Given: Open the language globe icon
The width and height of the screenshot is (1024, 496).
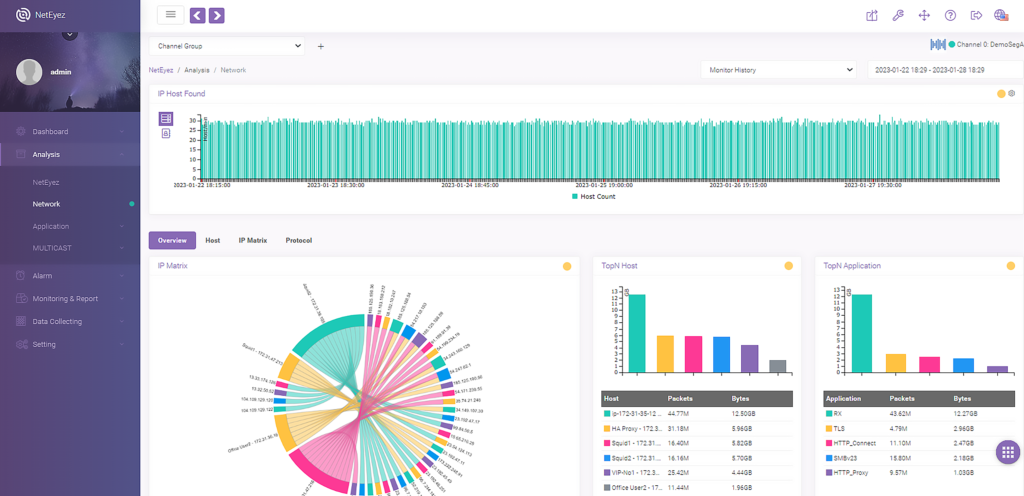Looking at the screenshot, I should (x=1001, y=16).
